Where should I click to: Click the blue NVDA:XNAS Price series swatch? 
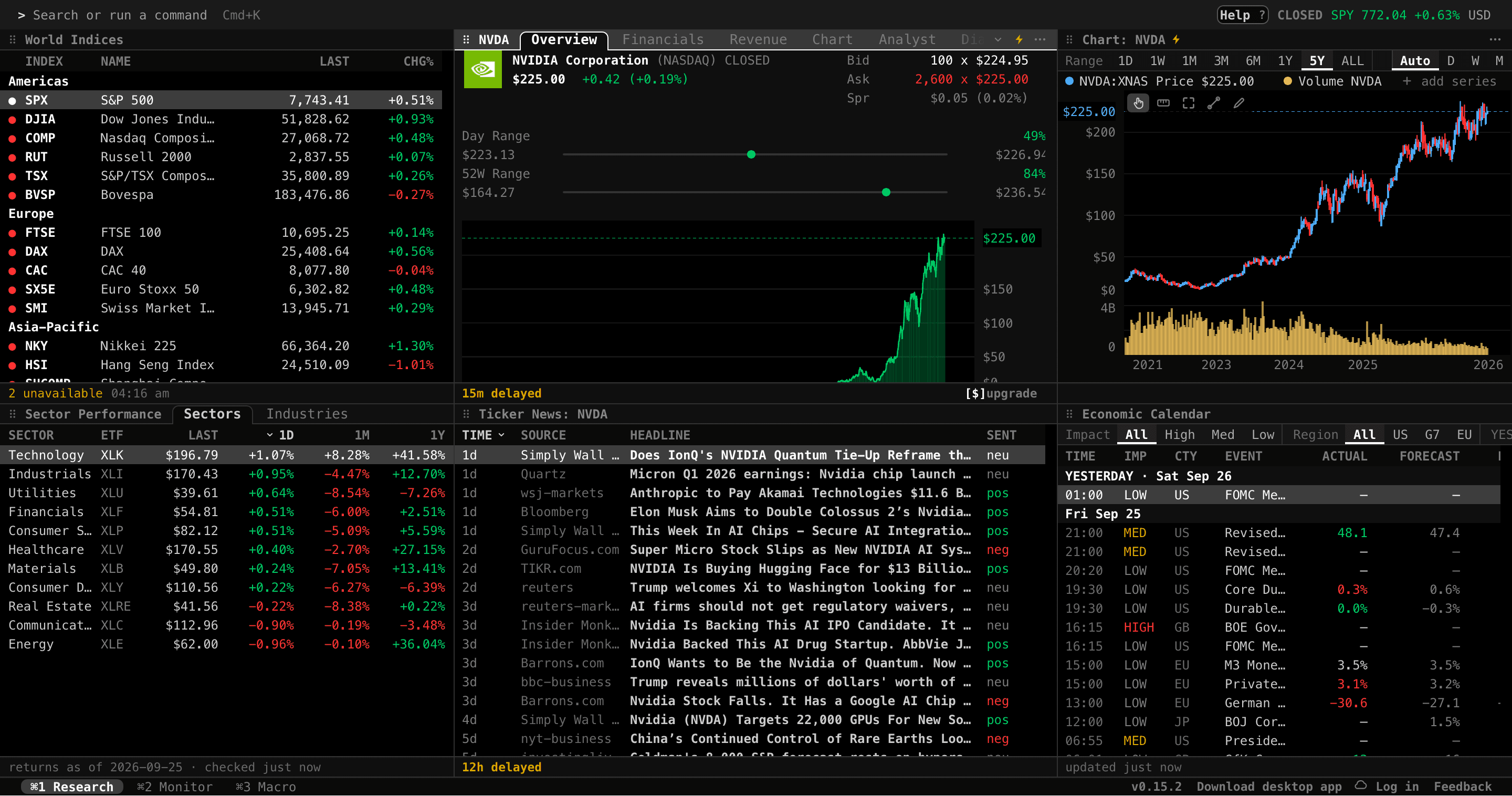[1069, 81]
